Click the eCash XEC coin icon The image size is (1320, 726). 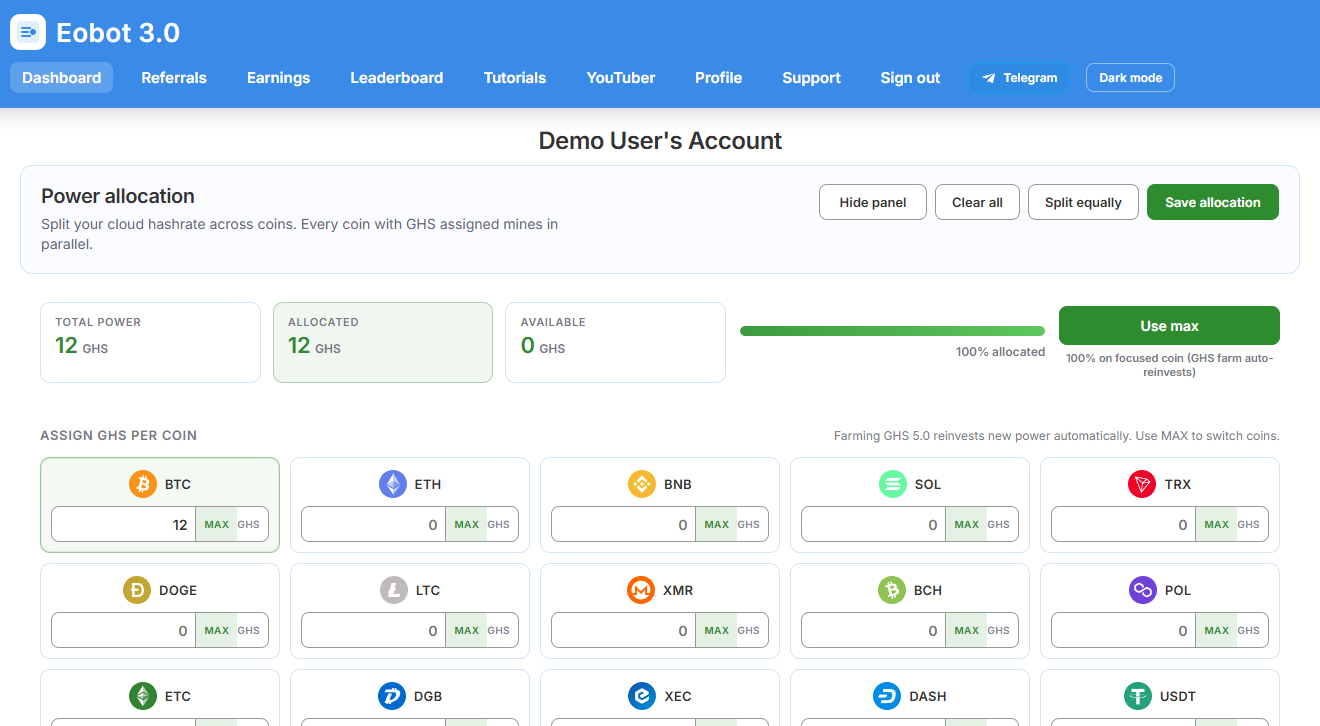[x=642, y=696]
